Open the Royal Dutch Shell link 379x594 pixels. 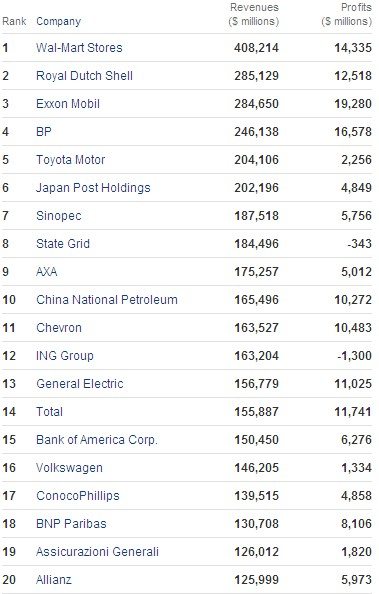point(84,76)
